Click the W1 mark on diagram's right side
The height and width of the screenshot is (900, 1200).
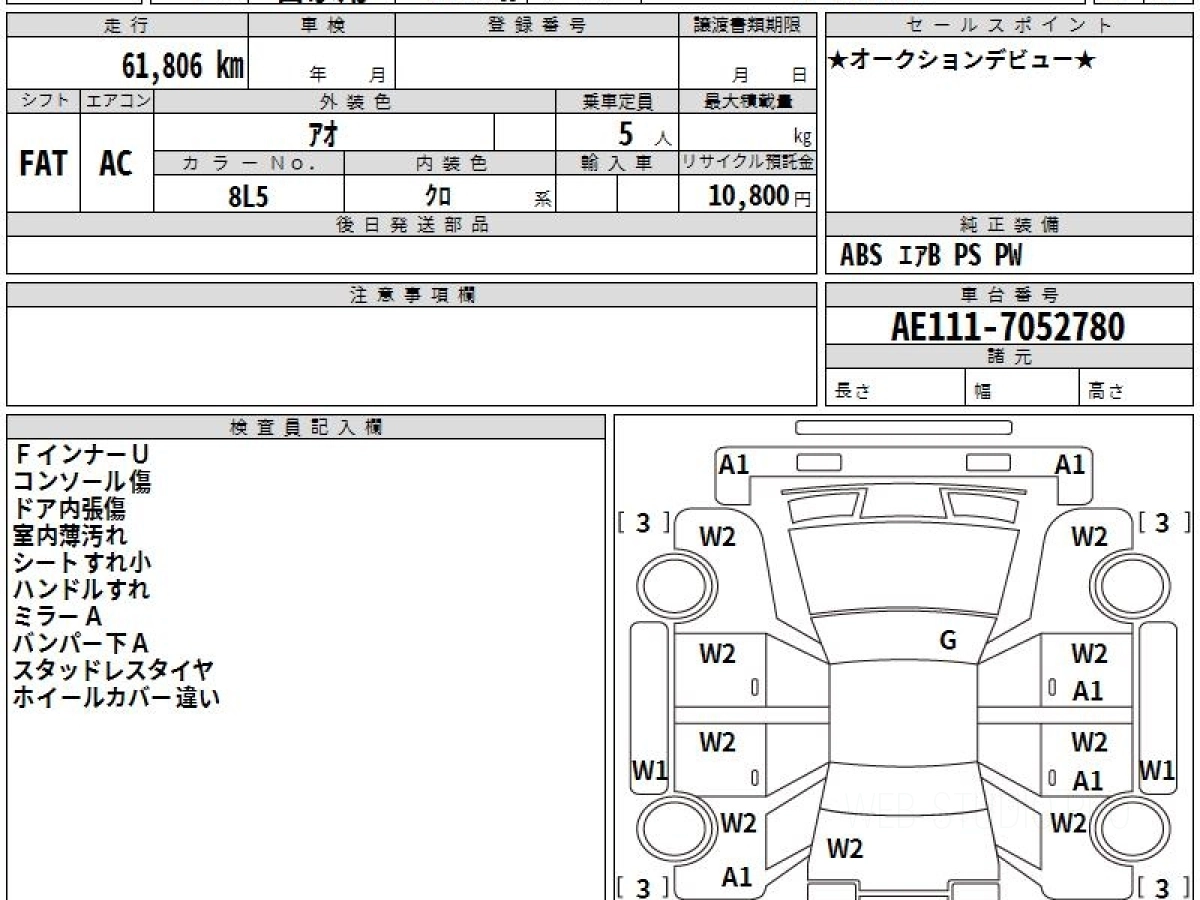(x=1157, y=771)
